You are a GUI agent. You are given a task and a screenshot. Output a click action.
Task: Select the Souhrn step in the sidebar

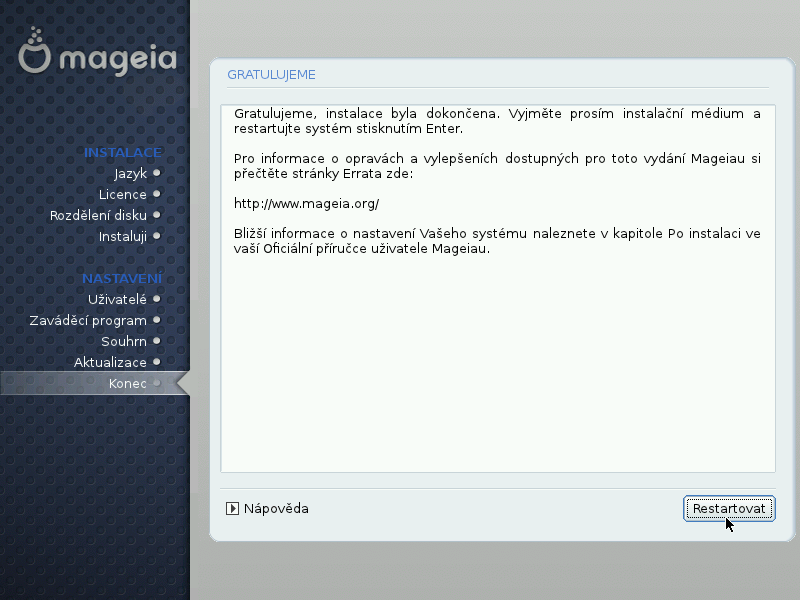click(x=123, y=341)
